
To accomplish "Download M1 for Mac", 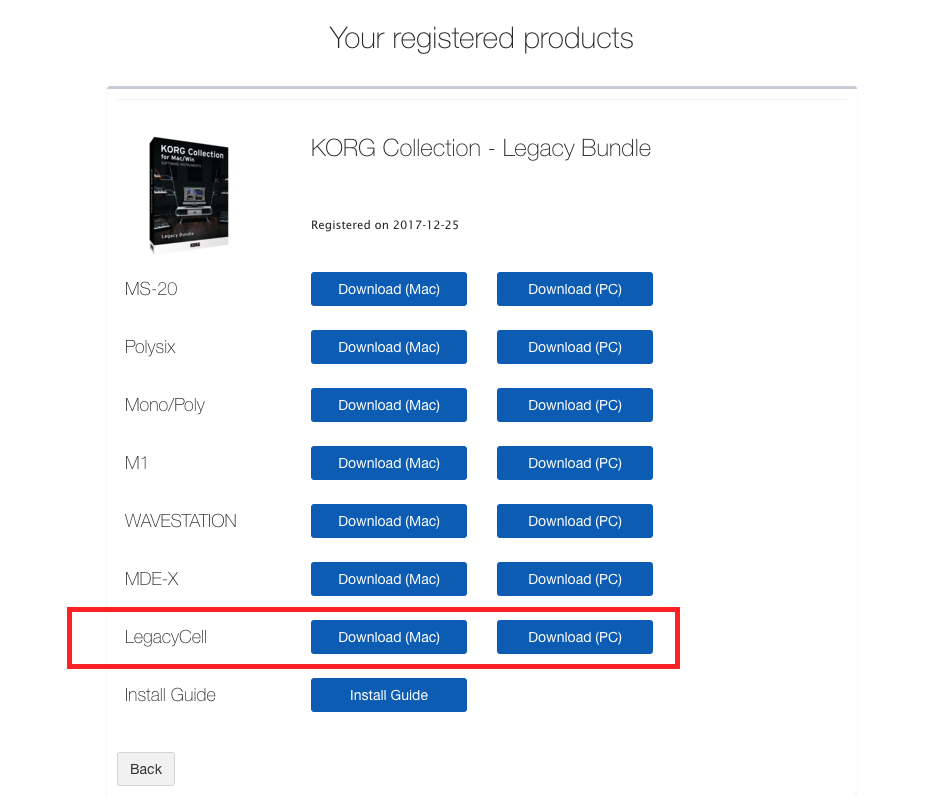I will tap(388, 463).
